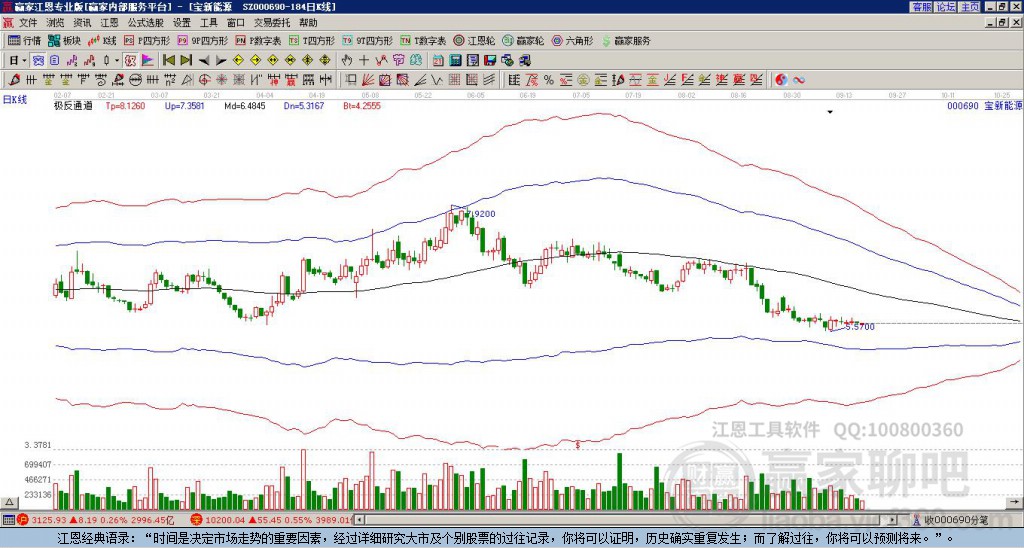This screenshot has height=548, width=1024.
Task: Open the calculator icon
Action: point(455,60)
